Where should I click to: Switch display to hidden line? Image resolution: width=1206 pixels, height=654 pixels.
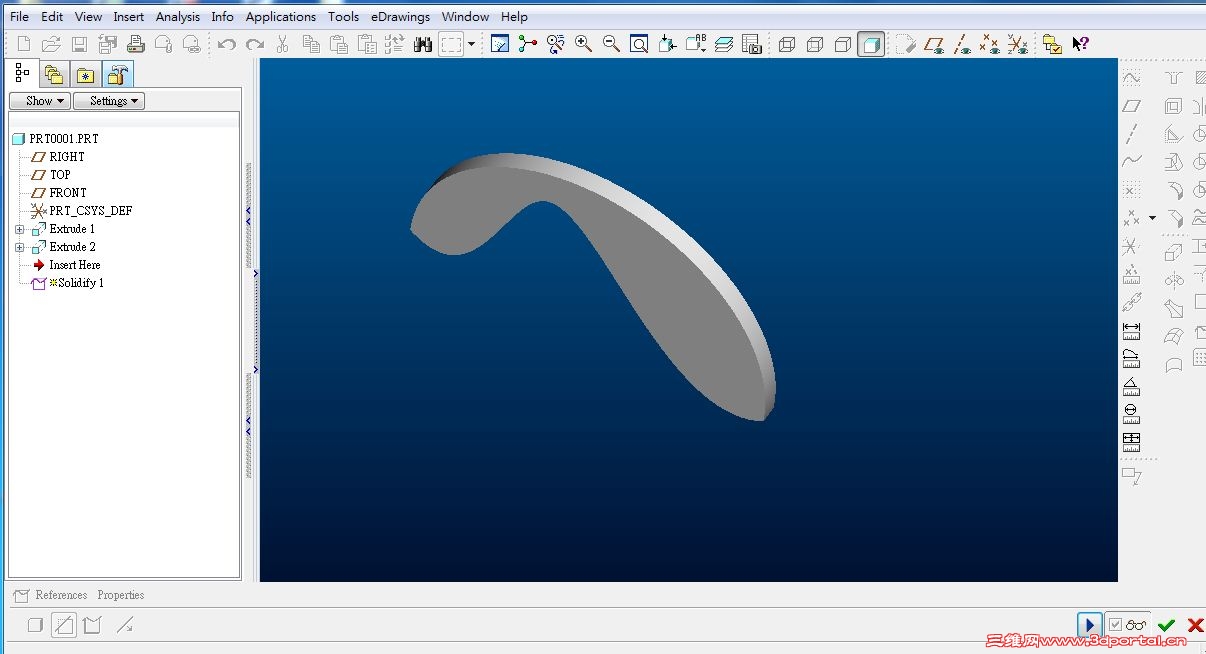pyautogui.click(x=815, y=44)
